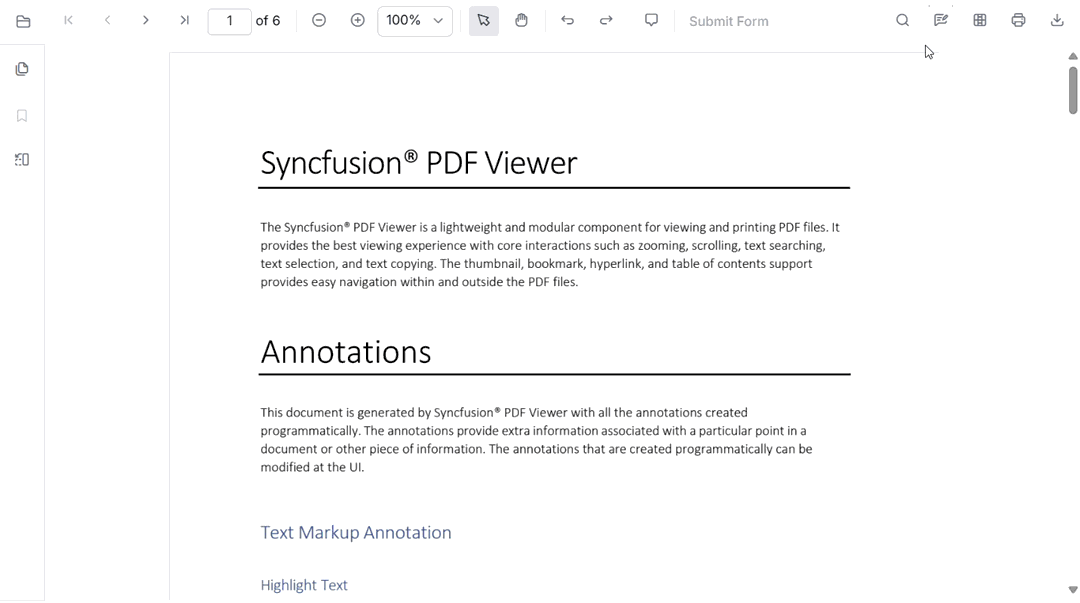The image size is (1080, 603).
Task: Go to the first page
Action: click(68, 21)
